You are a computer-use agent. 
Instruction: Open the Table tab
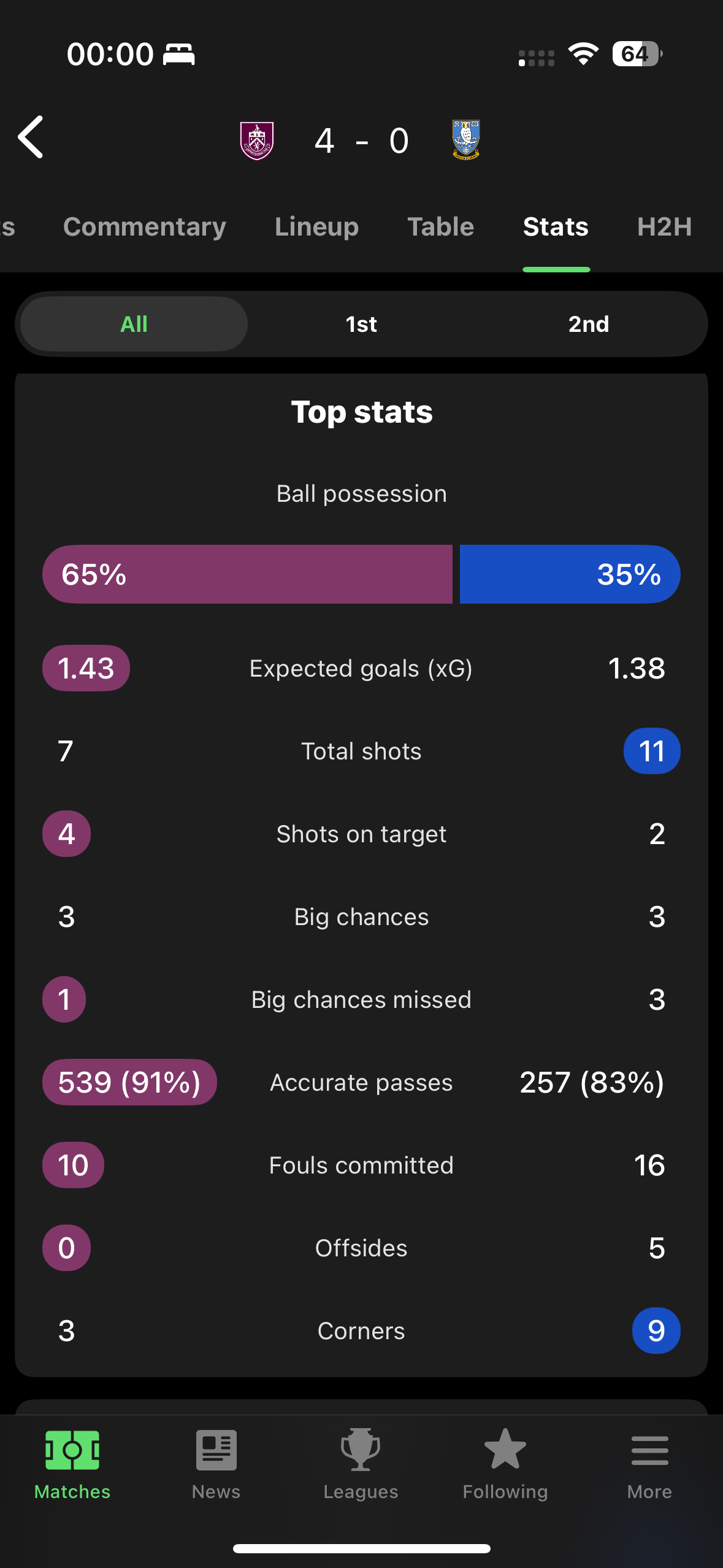pos(441,227)
